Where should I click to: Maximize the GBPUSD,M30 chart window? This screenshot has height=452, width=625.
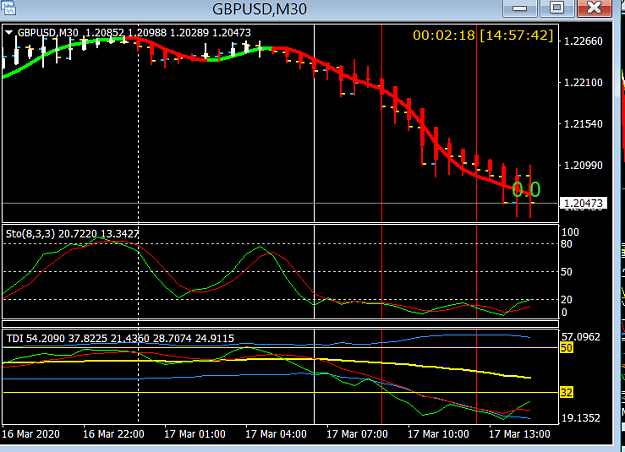(x=556, y=8)
